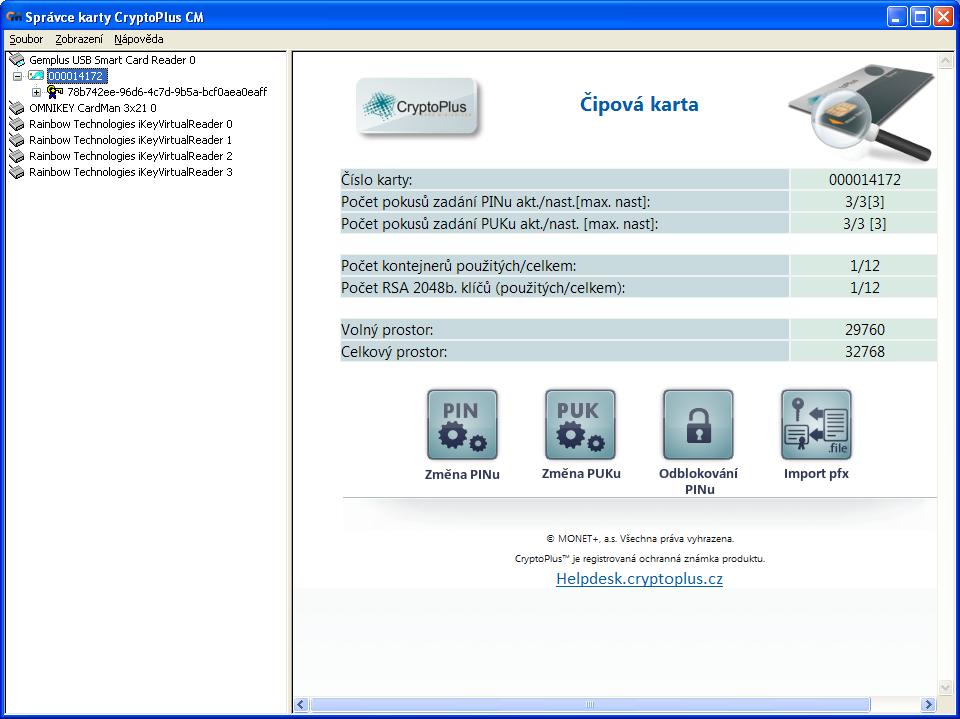
Task: Click the Počet kontejnerů value 1/12
Action: click(x=864, y=266)
